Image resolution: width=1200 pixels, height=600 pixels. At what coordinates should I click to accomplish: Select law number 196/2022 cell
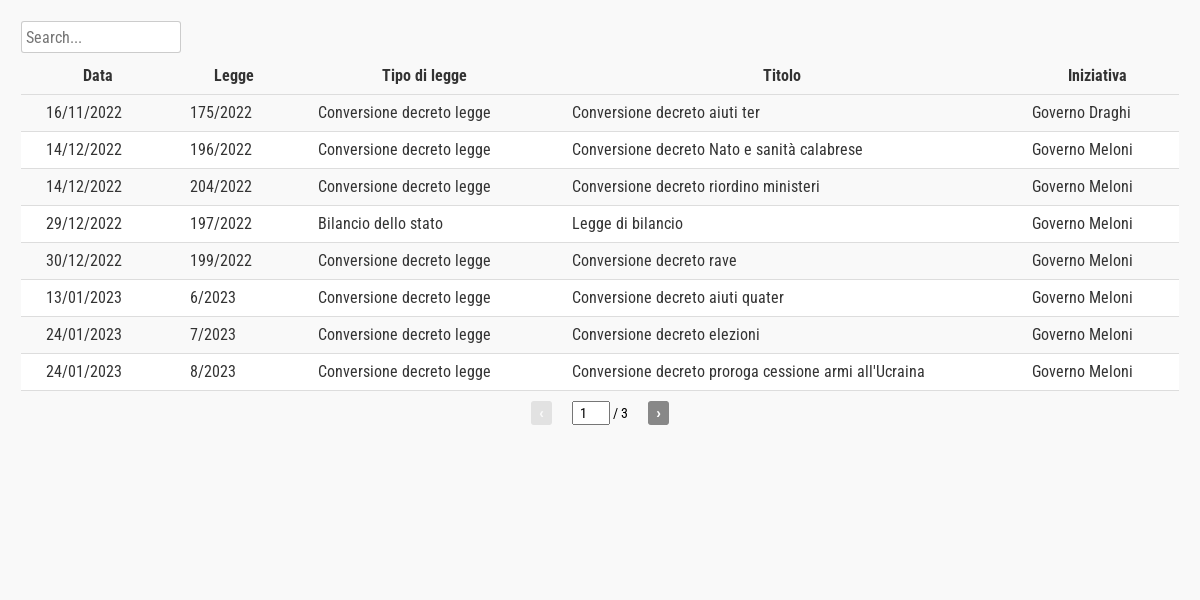pos(221,150)
